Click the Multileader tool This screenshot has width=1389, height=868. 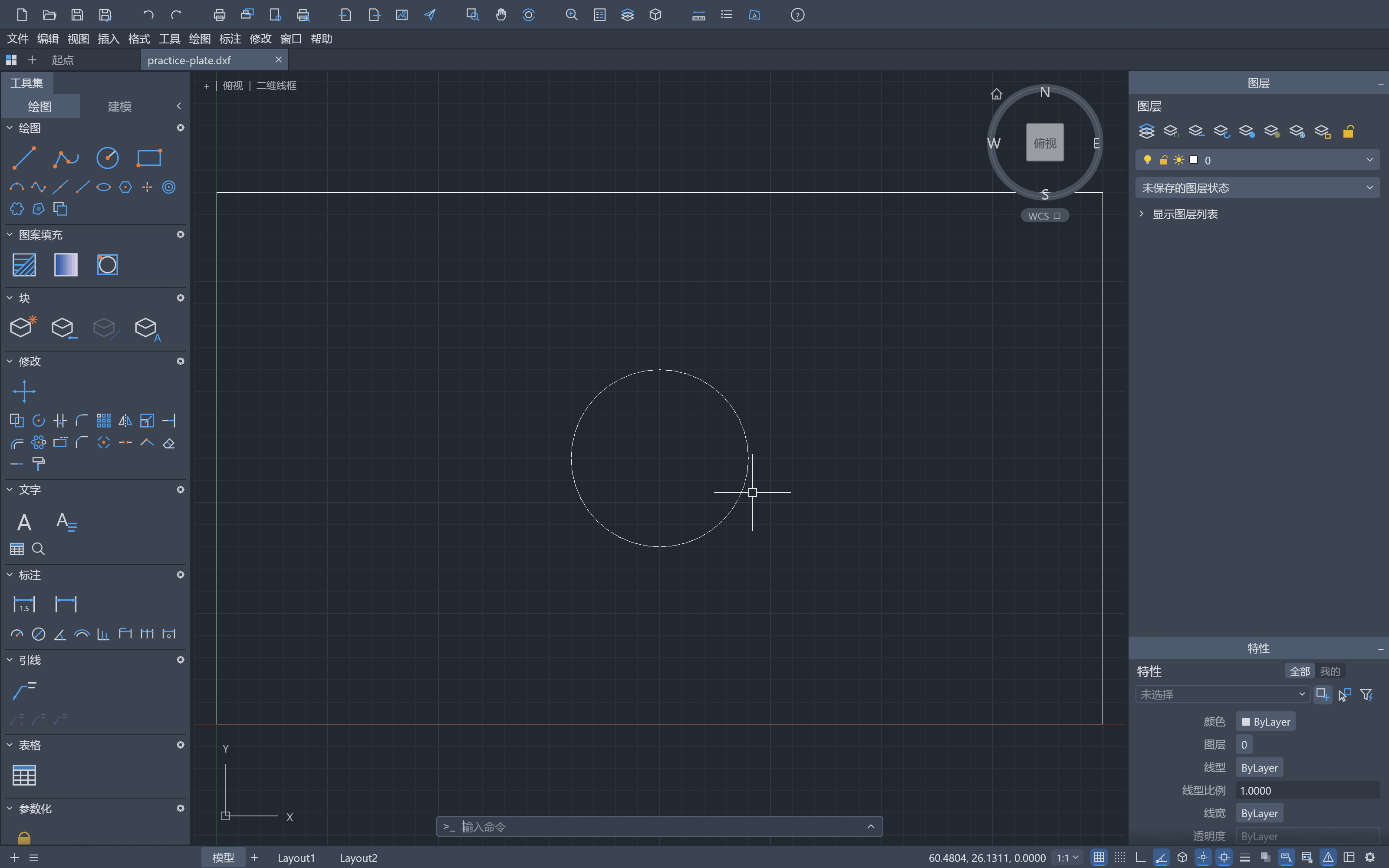24,690
